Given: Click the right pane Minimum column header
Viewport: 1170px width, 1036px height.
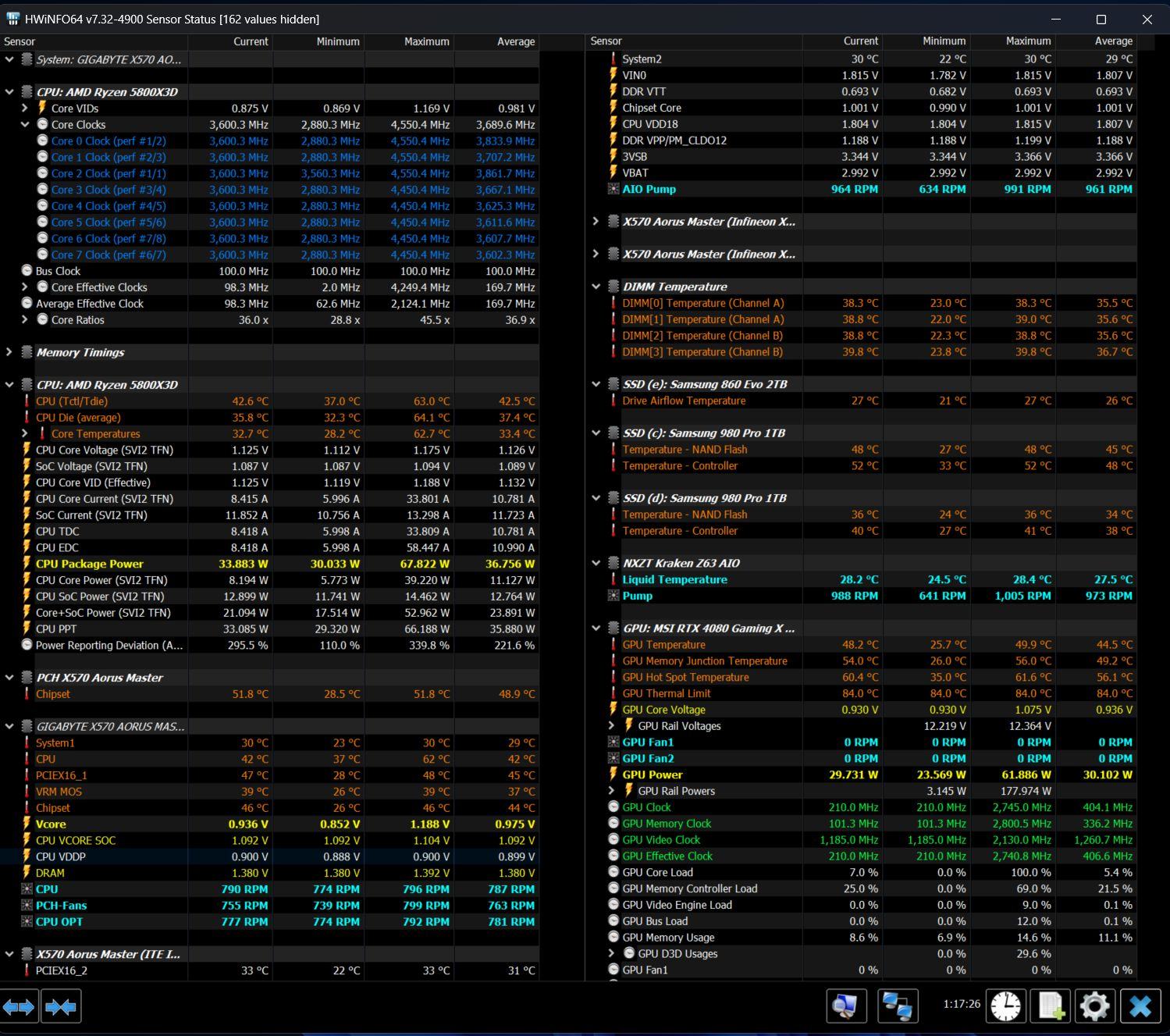Looking at the screenshot, I should (x=926, y=41).
